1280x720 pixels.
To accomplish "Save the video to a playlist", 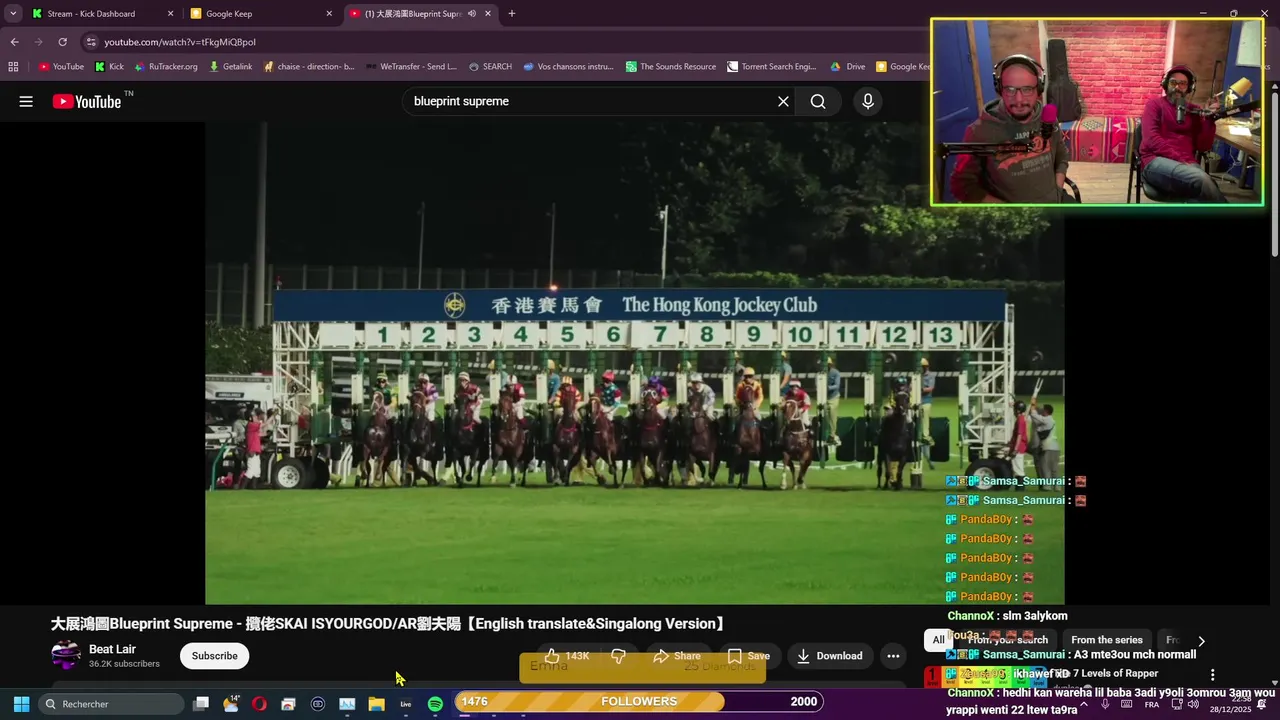I will pos(748,656).
